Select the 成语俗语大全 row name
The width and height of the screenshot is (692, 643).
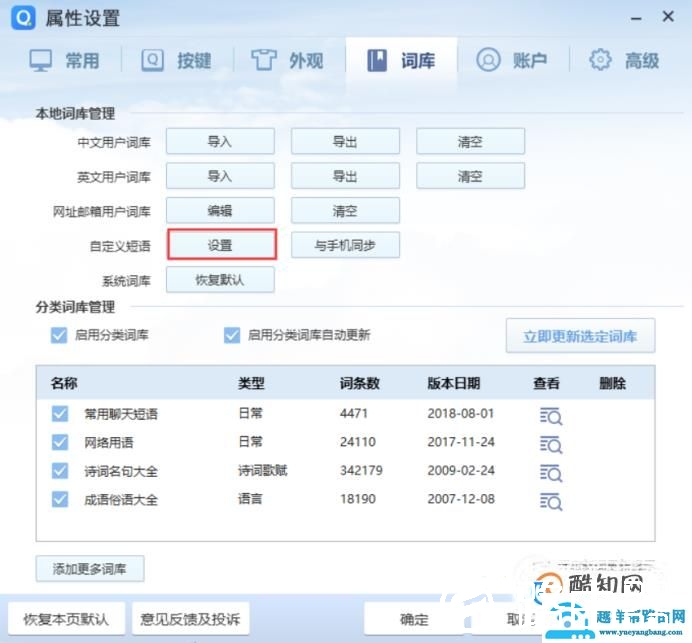[121, 500]
